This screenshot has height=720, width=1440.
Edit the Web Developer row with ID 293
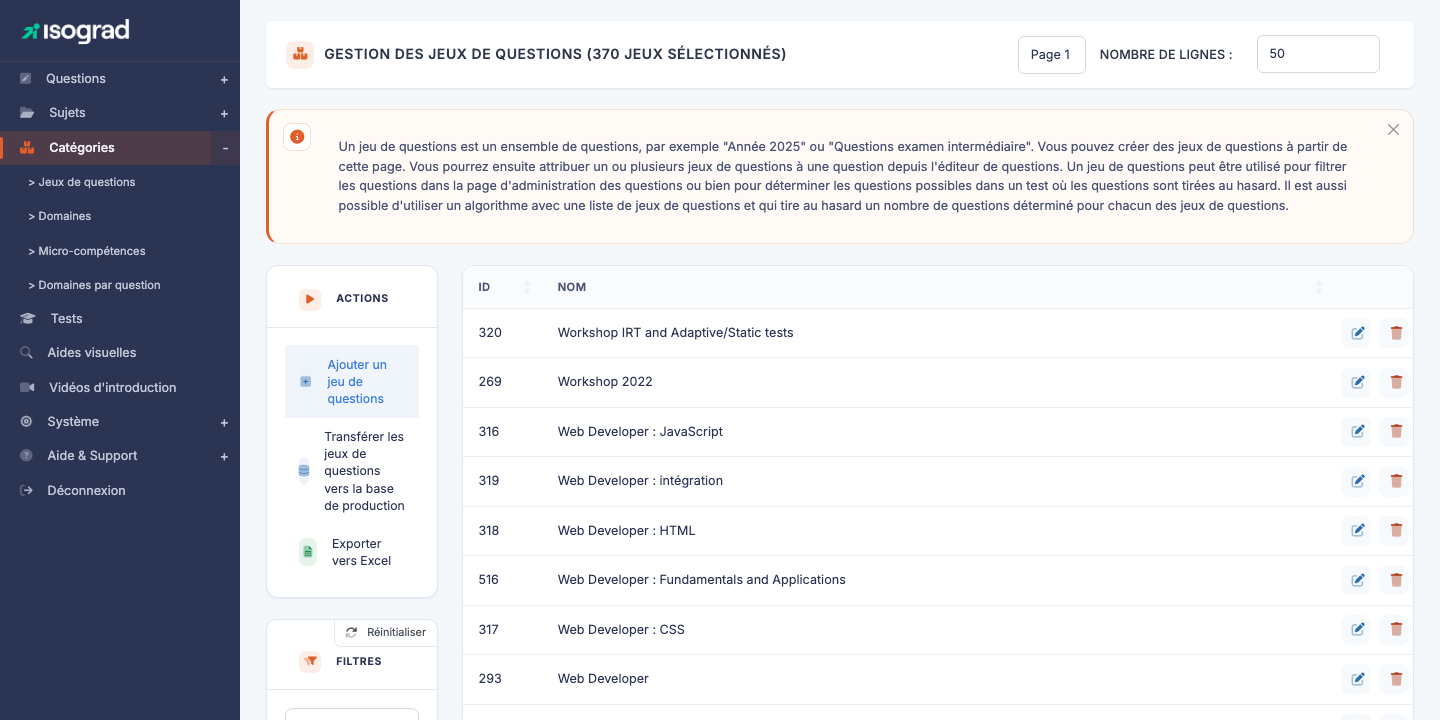[x=1357, y=679]
